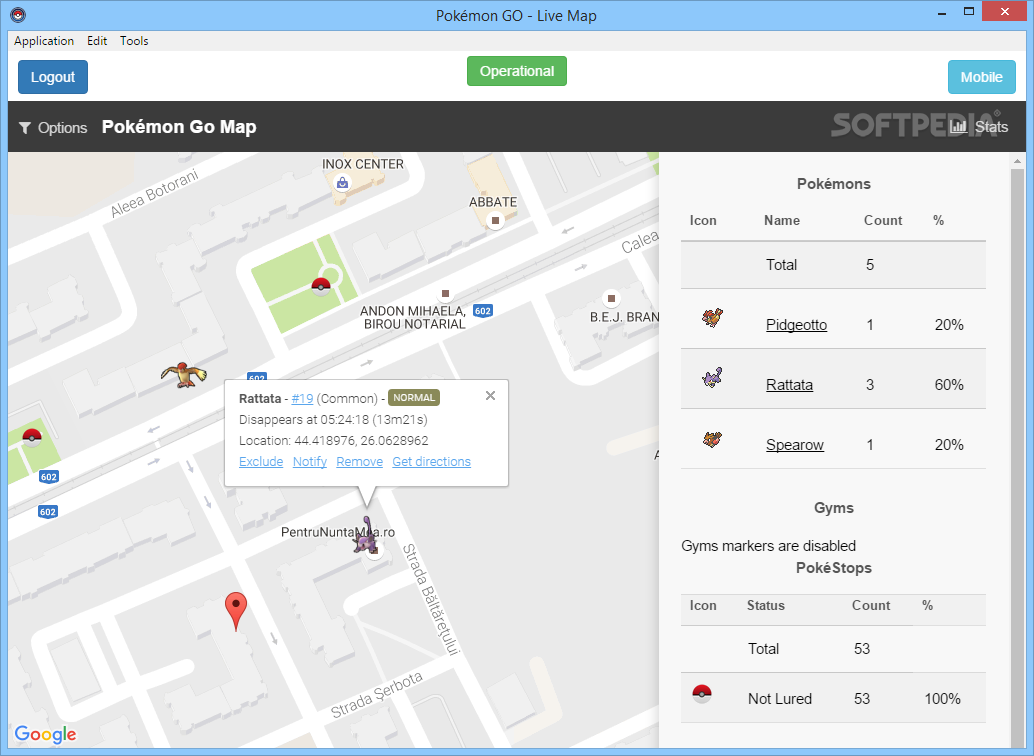Screen dimensions: 1034x756
Task: Close the Rattata info popup
Action: [x=490, y=396]
